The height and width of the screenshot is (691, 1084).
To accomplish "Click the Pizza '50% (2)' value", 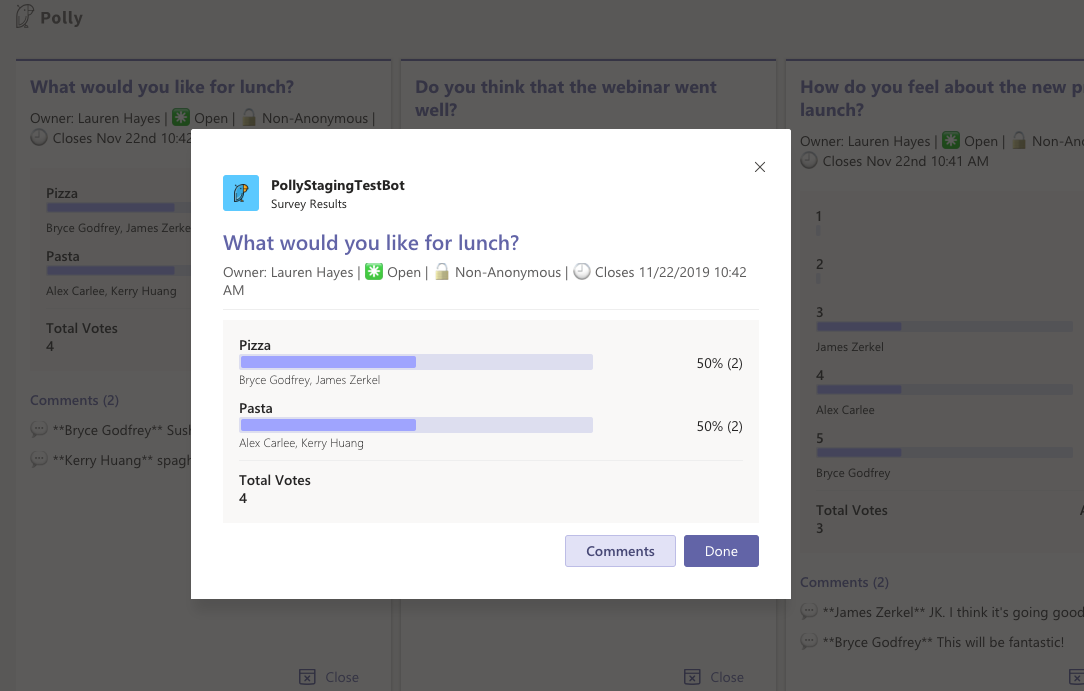I will 719,363.
